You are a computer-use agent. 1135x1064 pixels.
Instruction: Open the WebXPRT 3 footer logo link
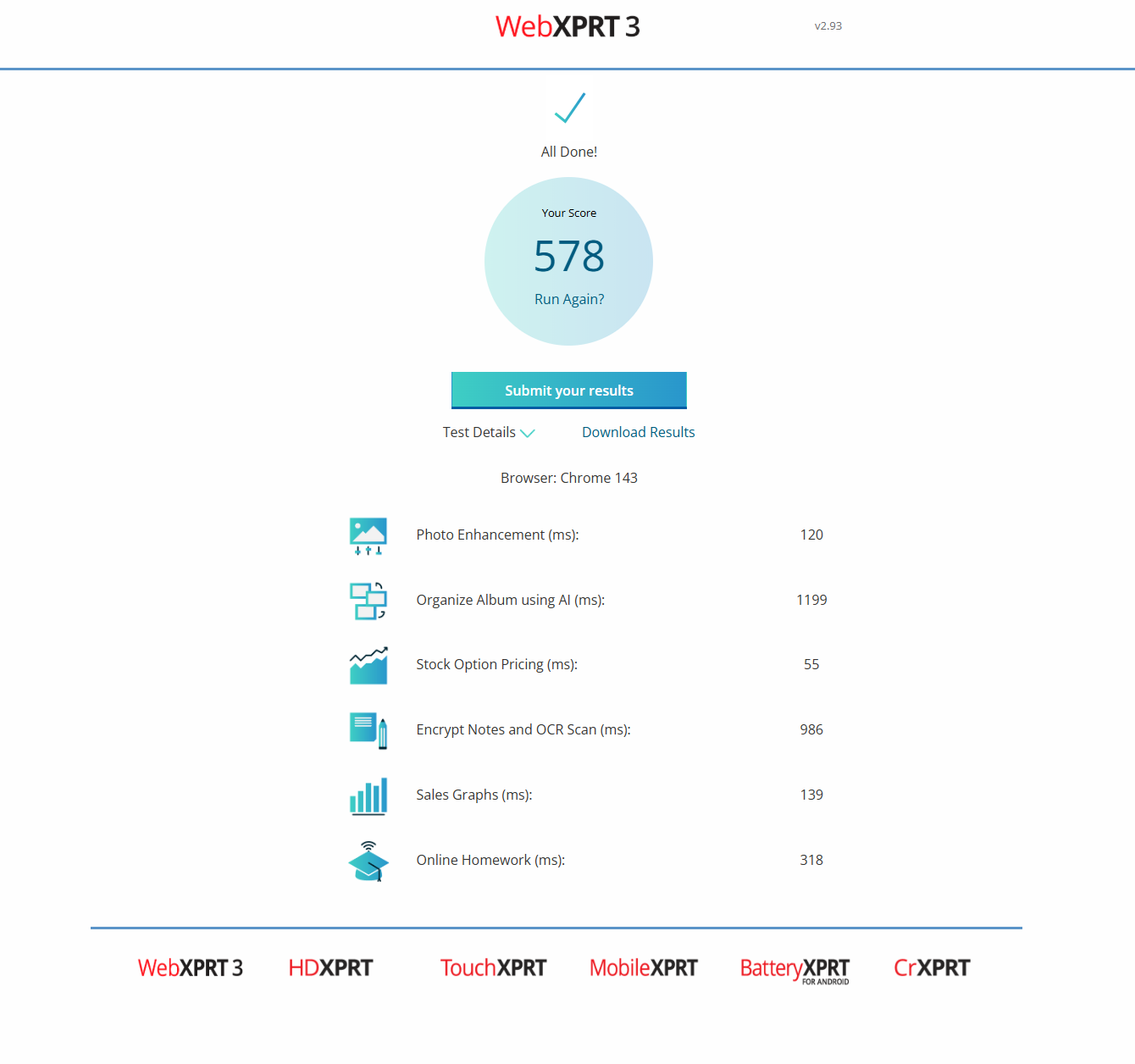point(191,968)
